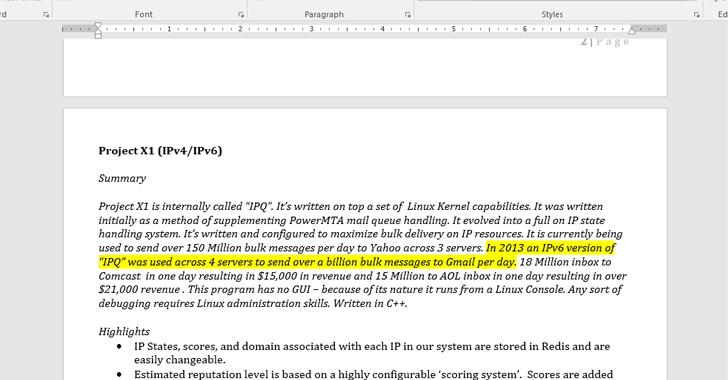
Task: Select the Hanging Indent ruler marker
Action: (x=98, y=31)
